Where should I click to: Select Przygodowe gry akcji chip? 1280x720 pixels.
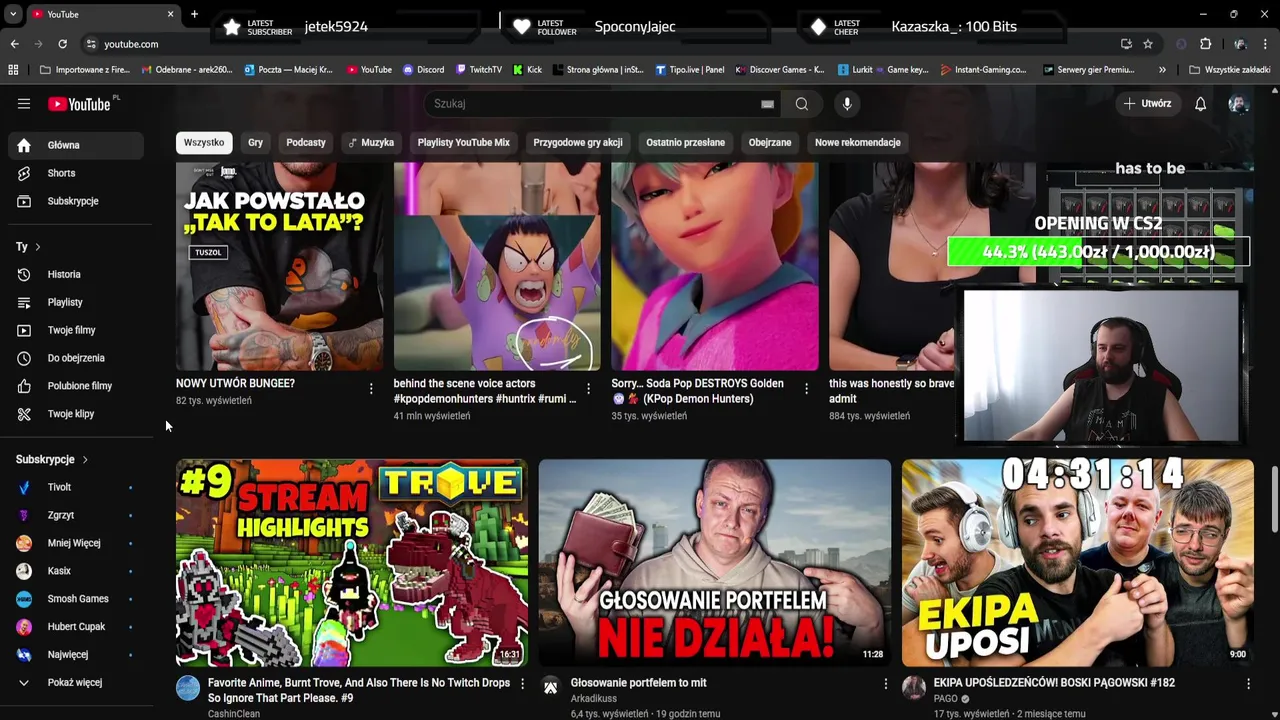click(x=578, y=143)
